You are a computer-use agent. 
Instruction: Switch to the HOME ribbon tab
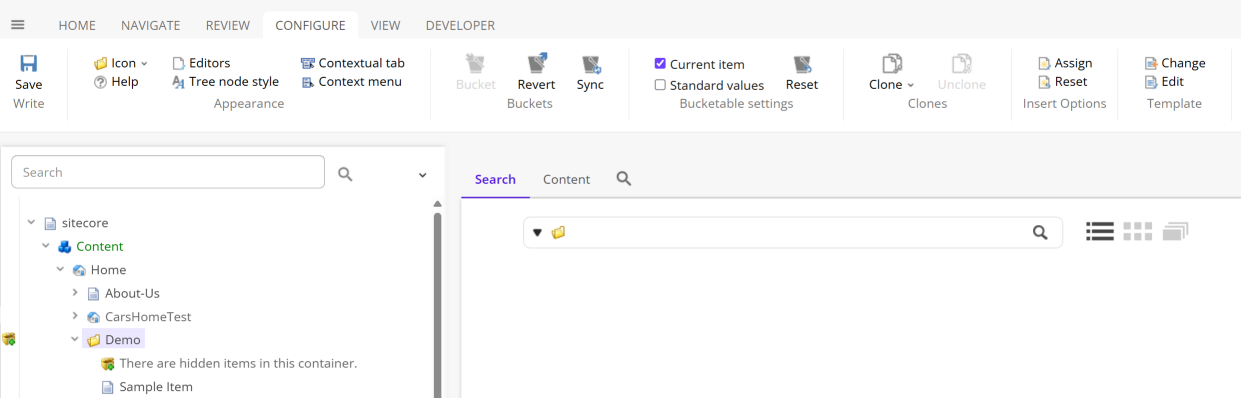(x=77, y=25)
